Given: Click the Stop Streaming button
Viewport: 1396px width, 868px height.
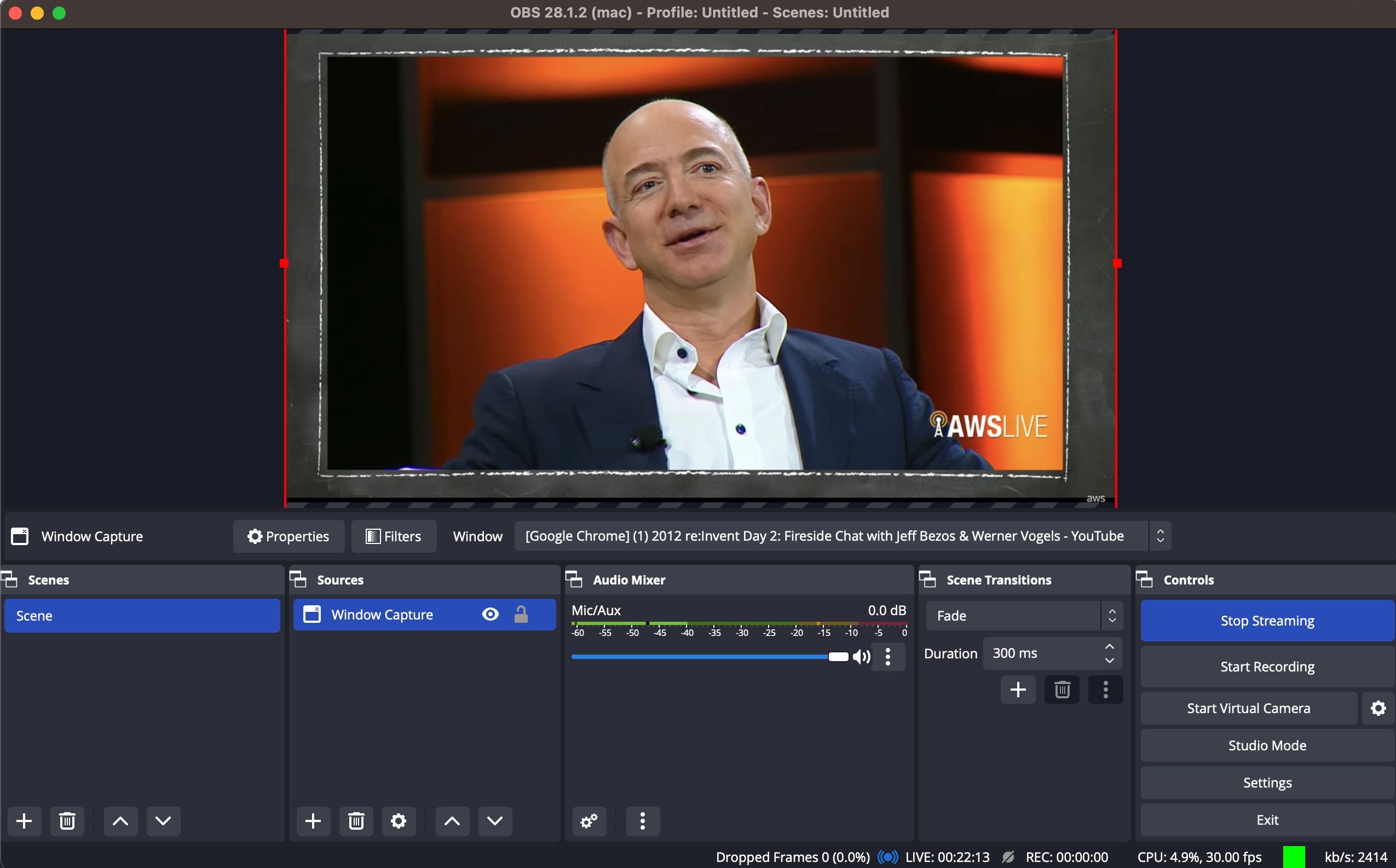Looking at the screenshot, I should click(x=1267, y=621).
